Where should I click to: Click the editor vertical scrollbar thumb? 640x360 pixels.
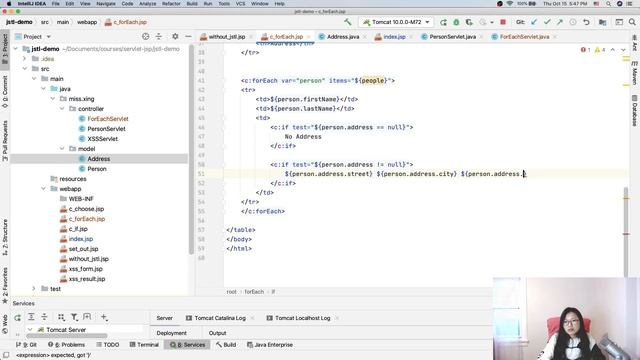(626, 233)
